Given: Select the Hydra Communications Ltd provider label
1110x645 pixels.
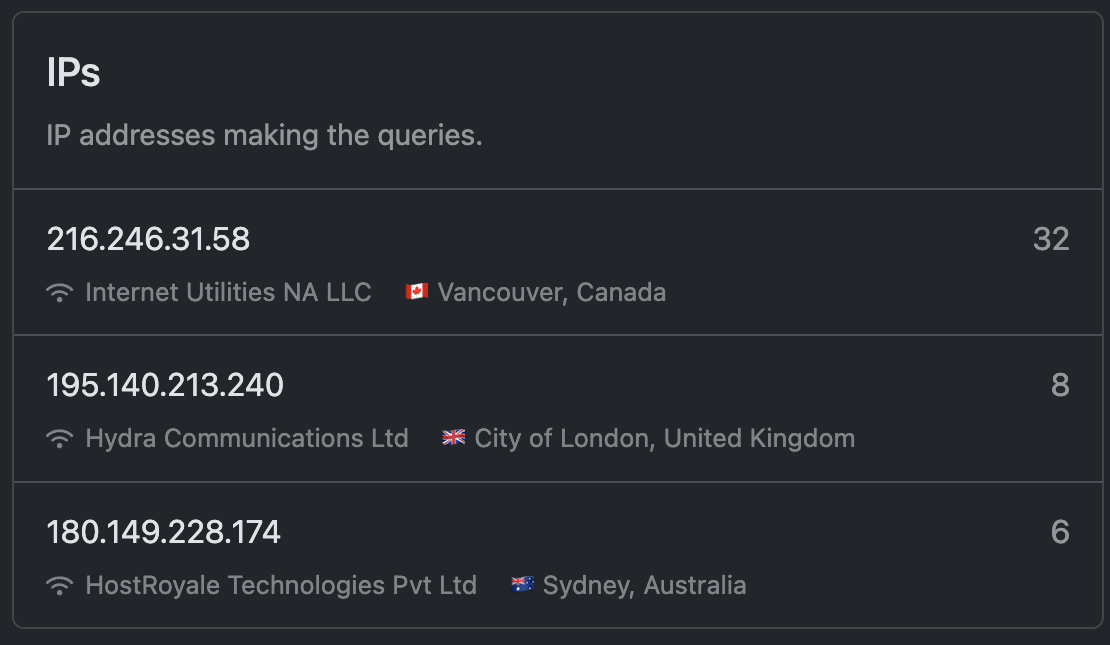Looking at the screenshot, I should pos(247,438).
